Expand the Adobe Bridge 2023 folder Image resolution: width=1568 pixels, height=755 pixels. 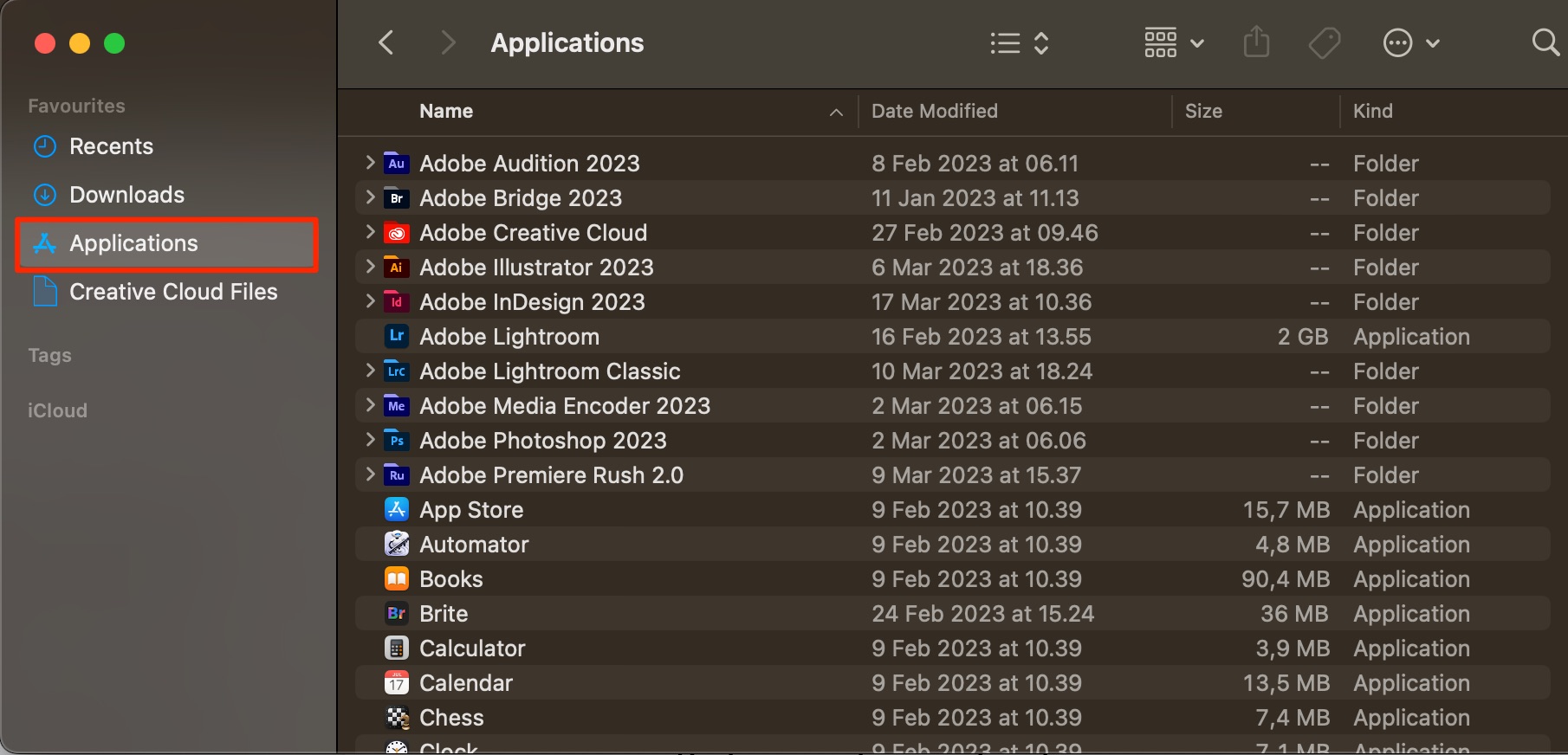tap(370, 197)
